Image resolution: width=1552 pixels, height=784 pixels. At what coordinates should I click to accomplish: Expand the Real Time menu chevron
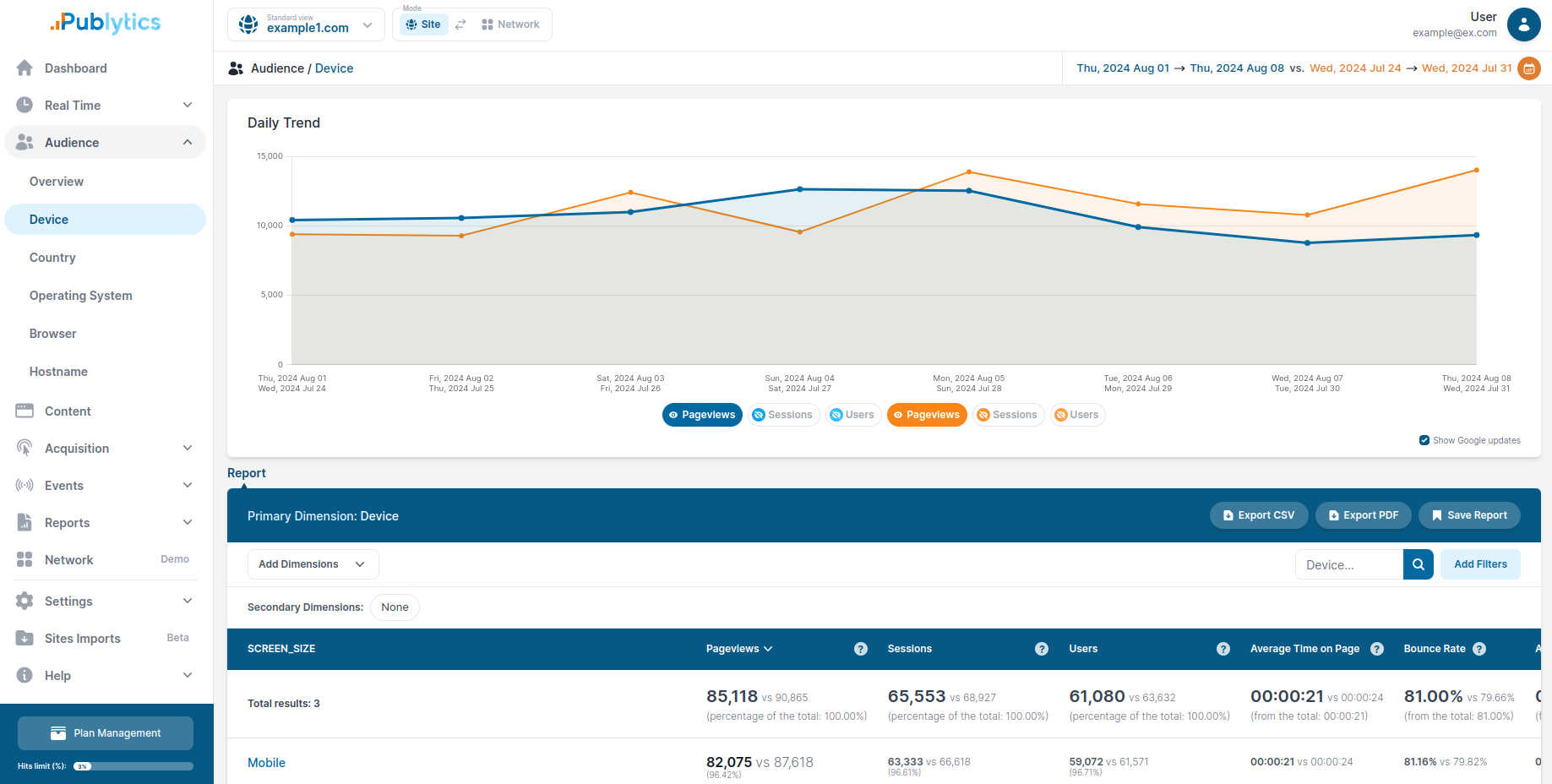(x=188, y=105)
